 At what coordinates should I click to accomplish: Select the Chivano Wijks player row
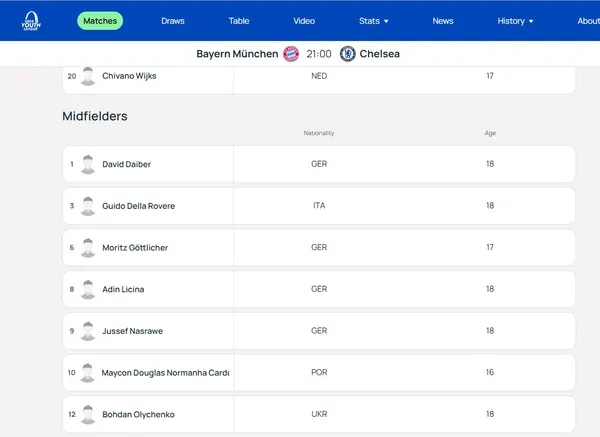(318, 76)
